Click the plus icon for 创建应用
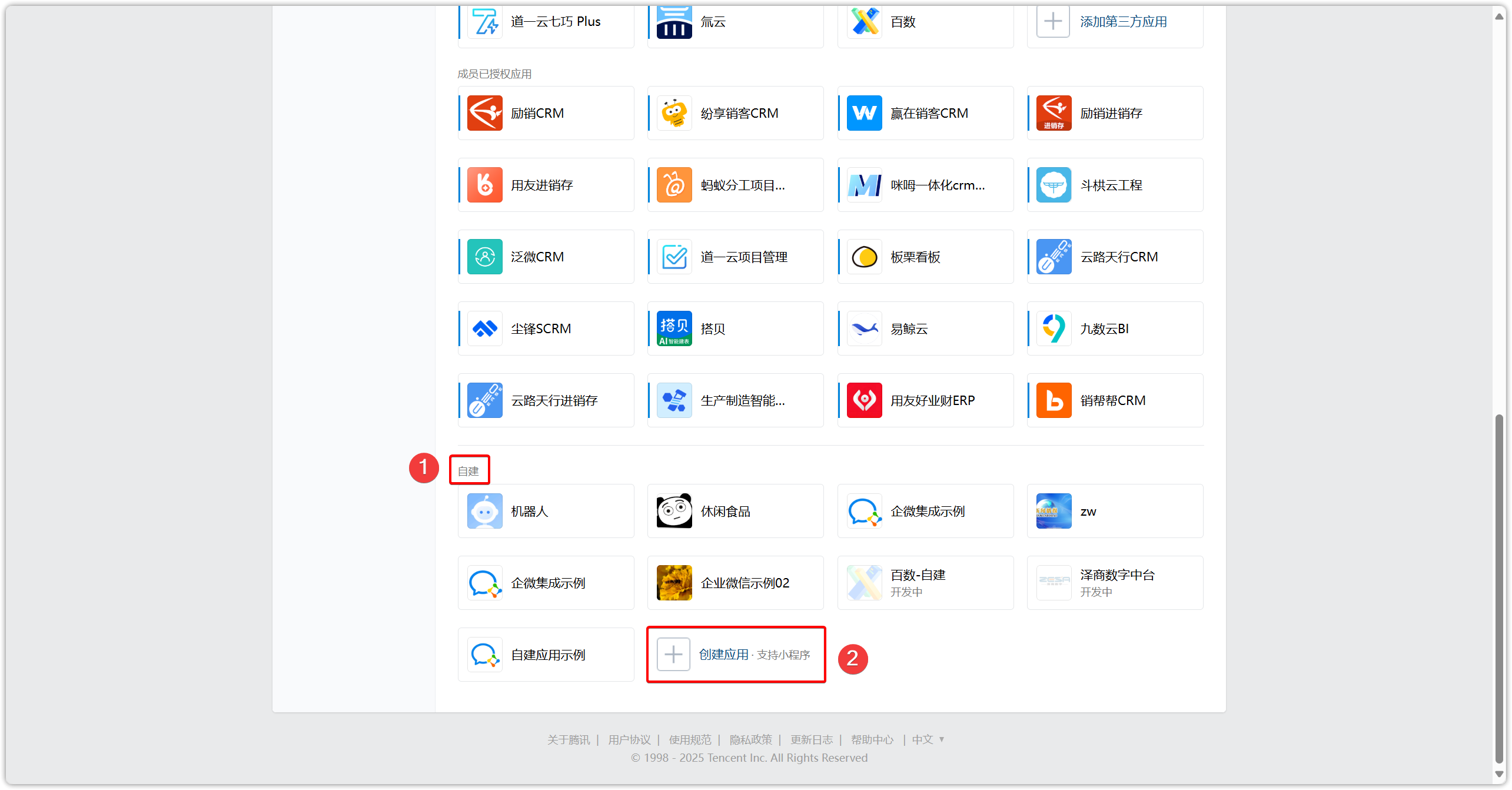This screenshot has height=790, width=1512. pyautogui.click(x=673, y=655)
